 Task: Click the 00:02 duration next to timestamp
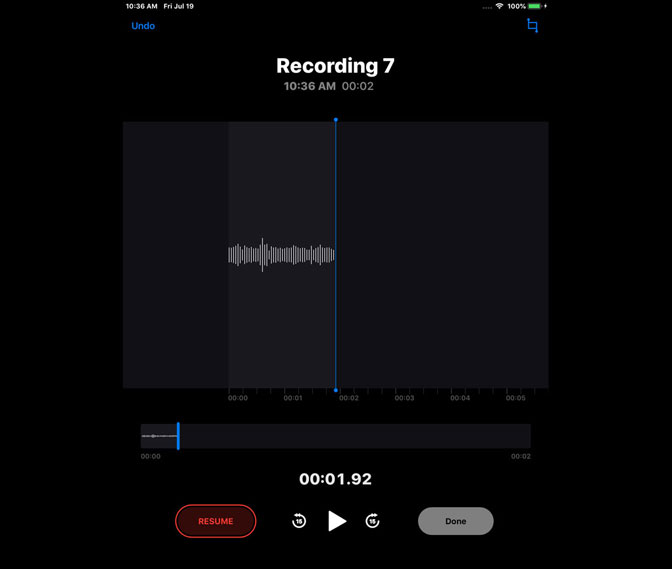click(358, 86)
